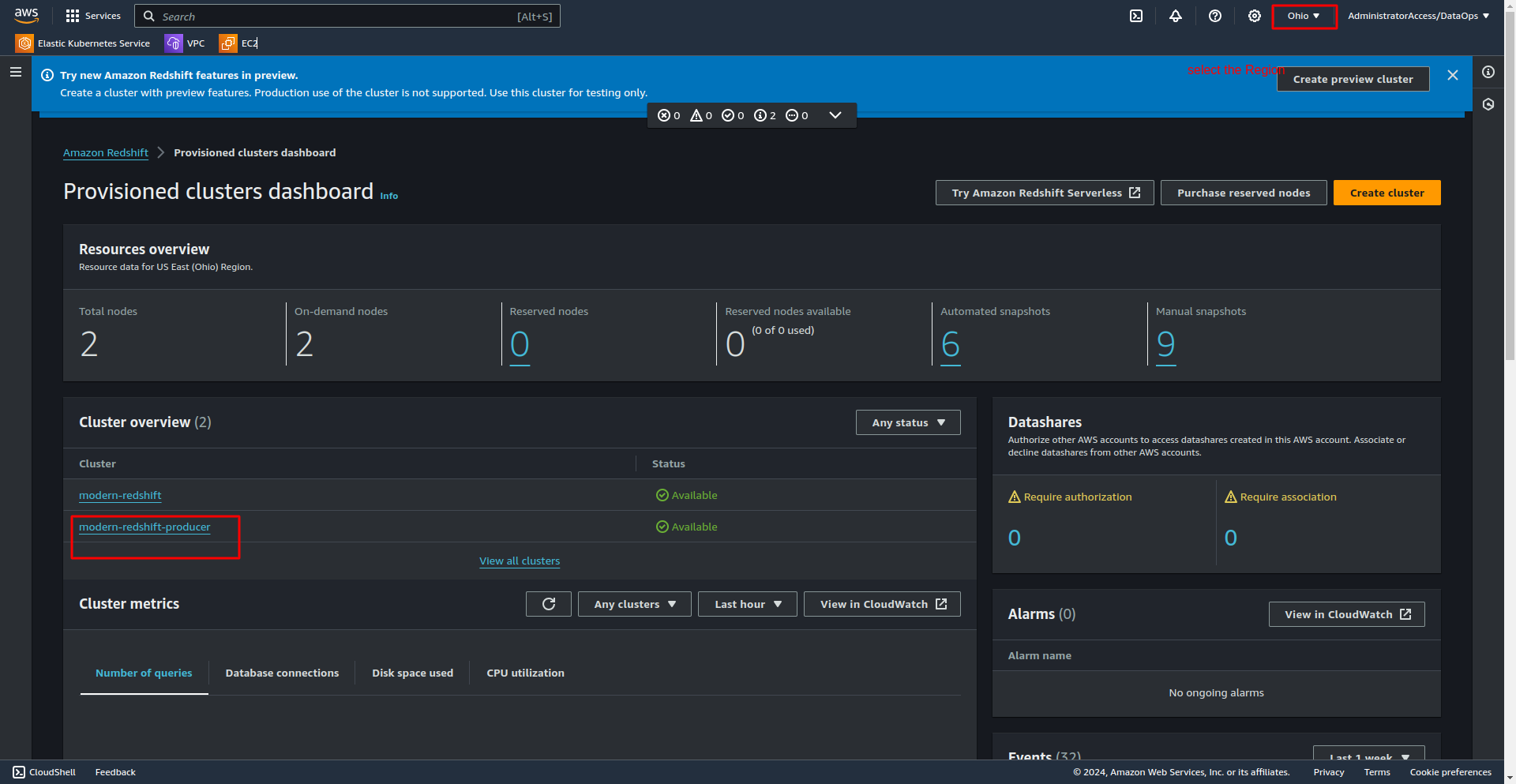The width and height of the screenshot is (1516, 784).
Task: Open the notifications bell
Action: tap(1176, 16)
